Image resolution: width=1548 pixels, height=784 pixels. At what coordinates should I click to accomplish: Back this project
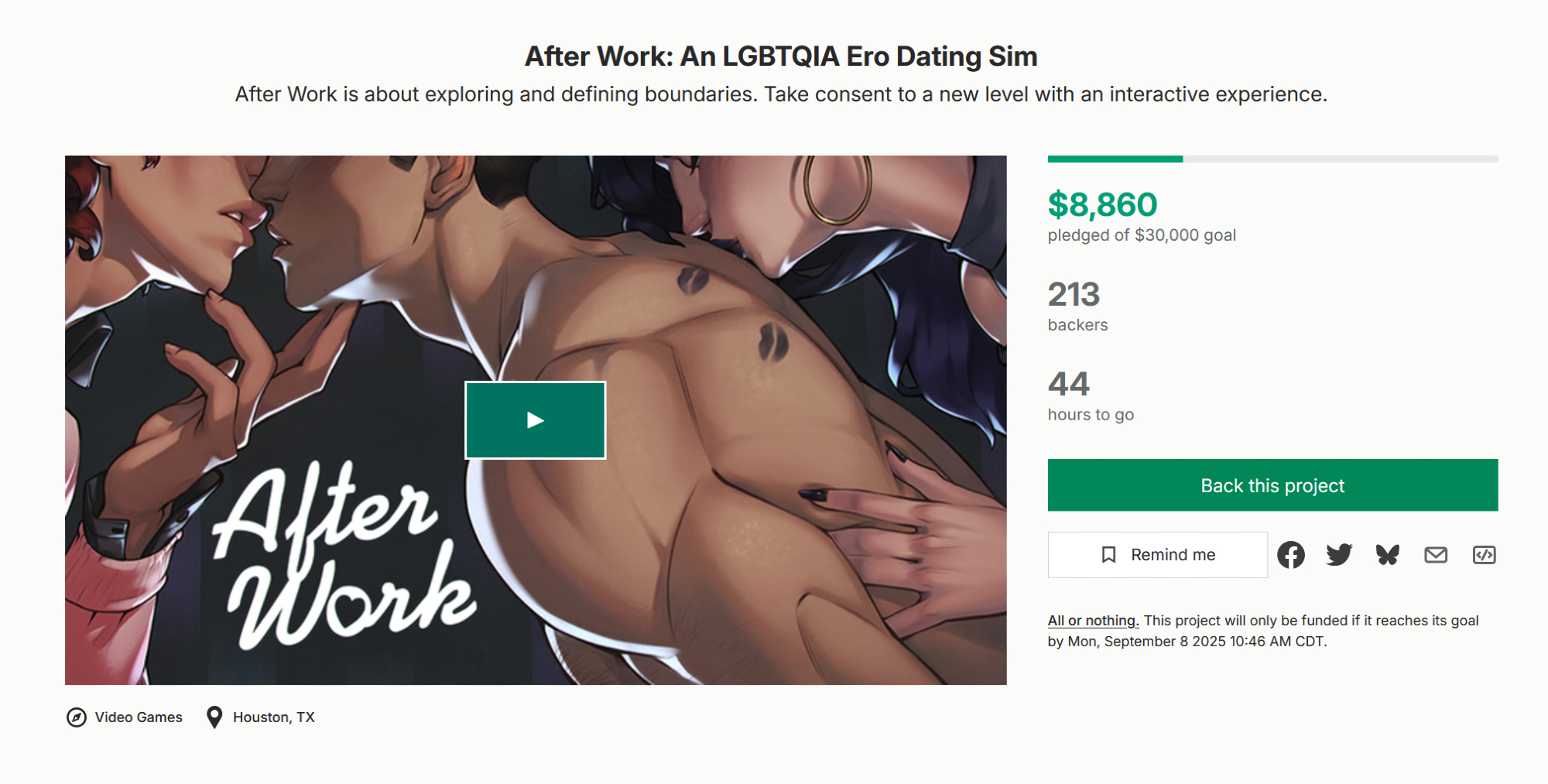point(1272,485)
